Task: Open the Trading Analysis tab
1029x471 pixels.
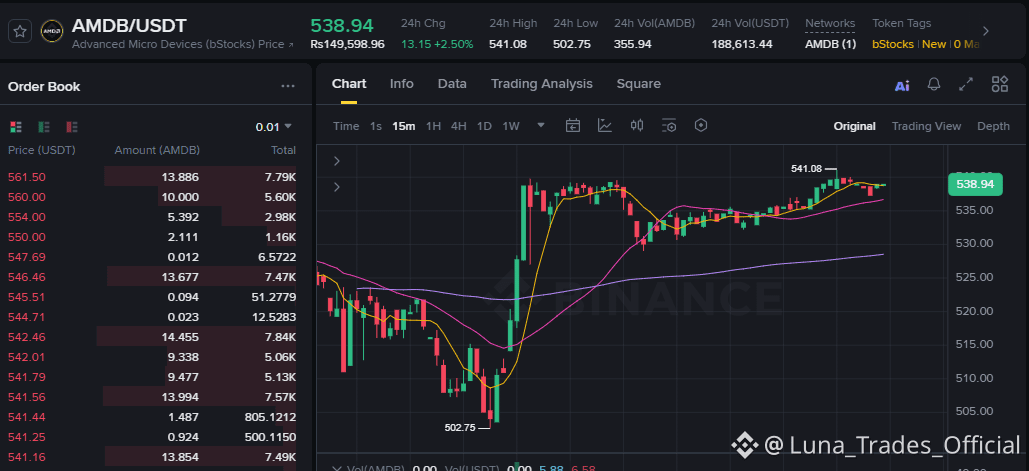Action: click(x=541, y=84)
